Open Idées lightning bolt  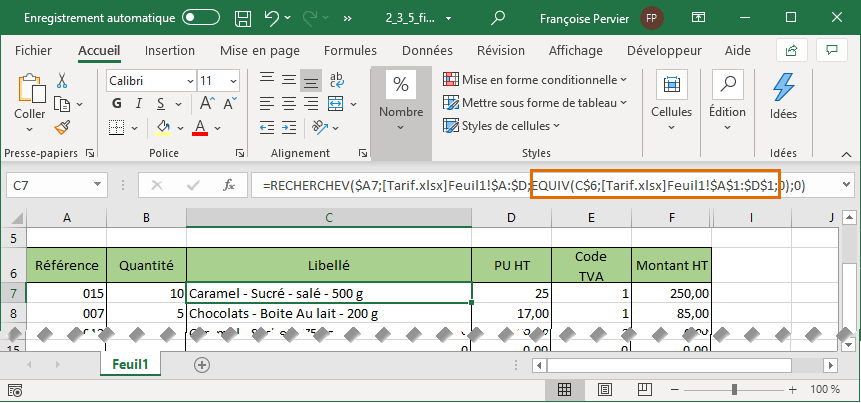point(783,98)
